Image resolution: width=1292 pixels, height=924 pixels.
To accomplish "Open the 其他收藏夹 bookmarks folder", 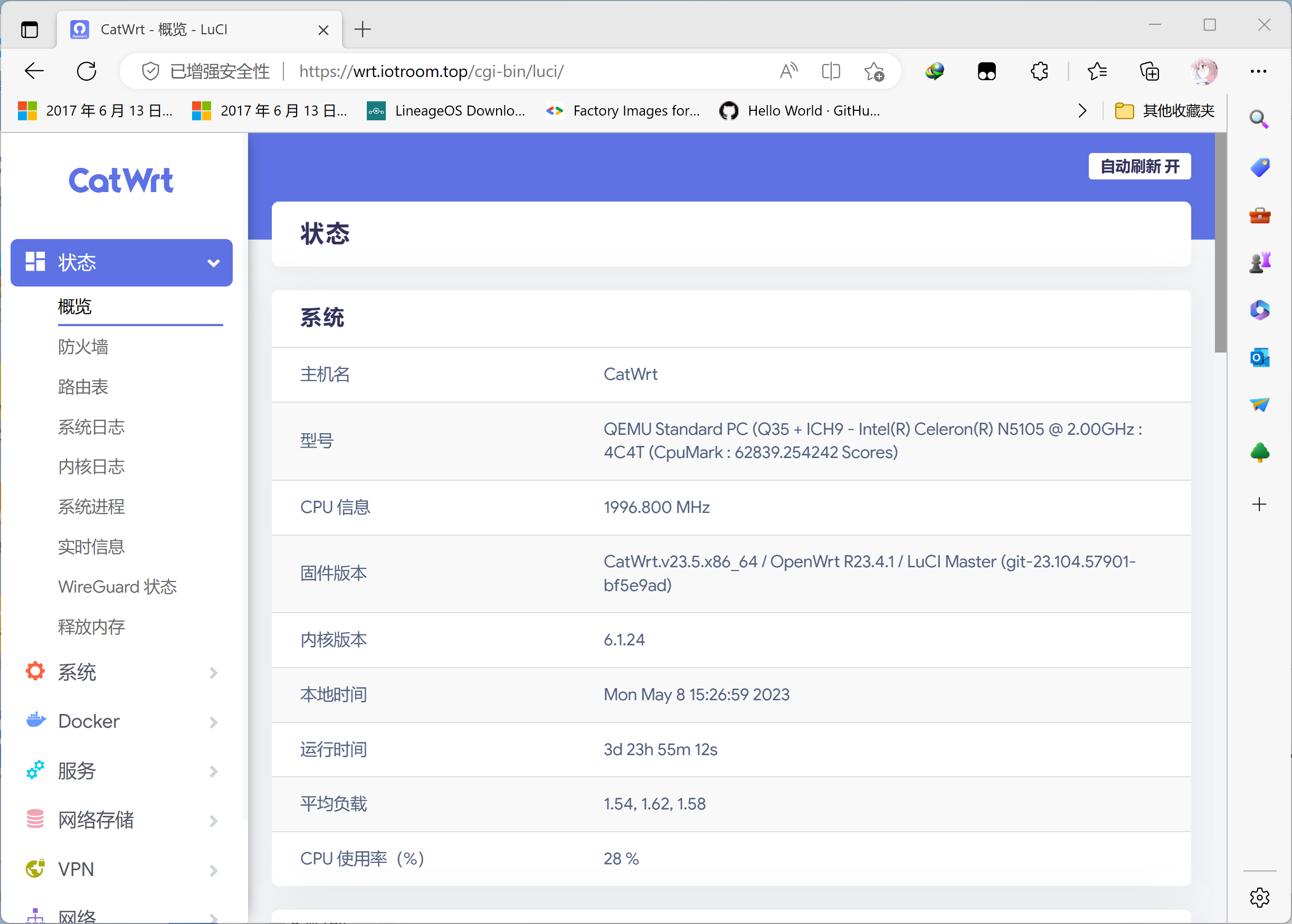I will tap(1164, 110).
